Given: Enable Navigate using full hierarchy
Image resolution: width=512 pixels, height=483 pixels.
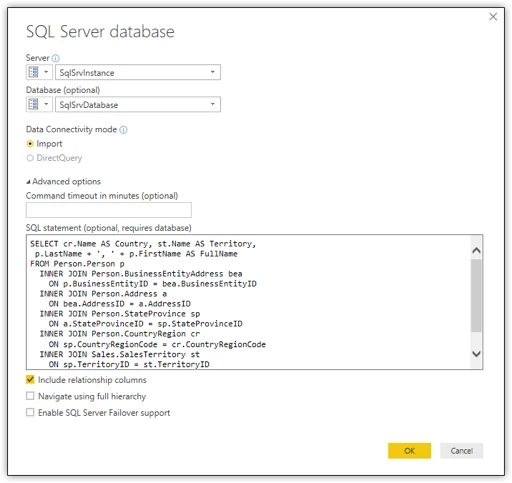Looking at the screenshot, I should (x=30, y=396).
